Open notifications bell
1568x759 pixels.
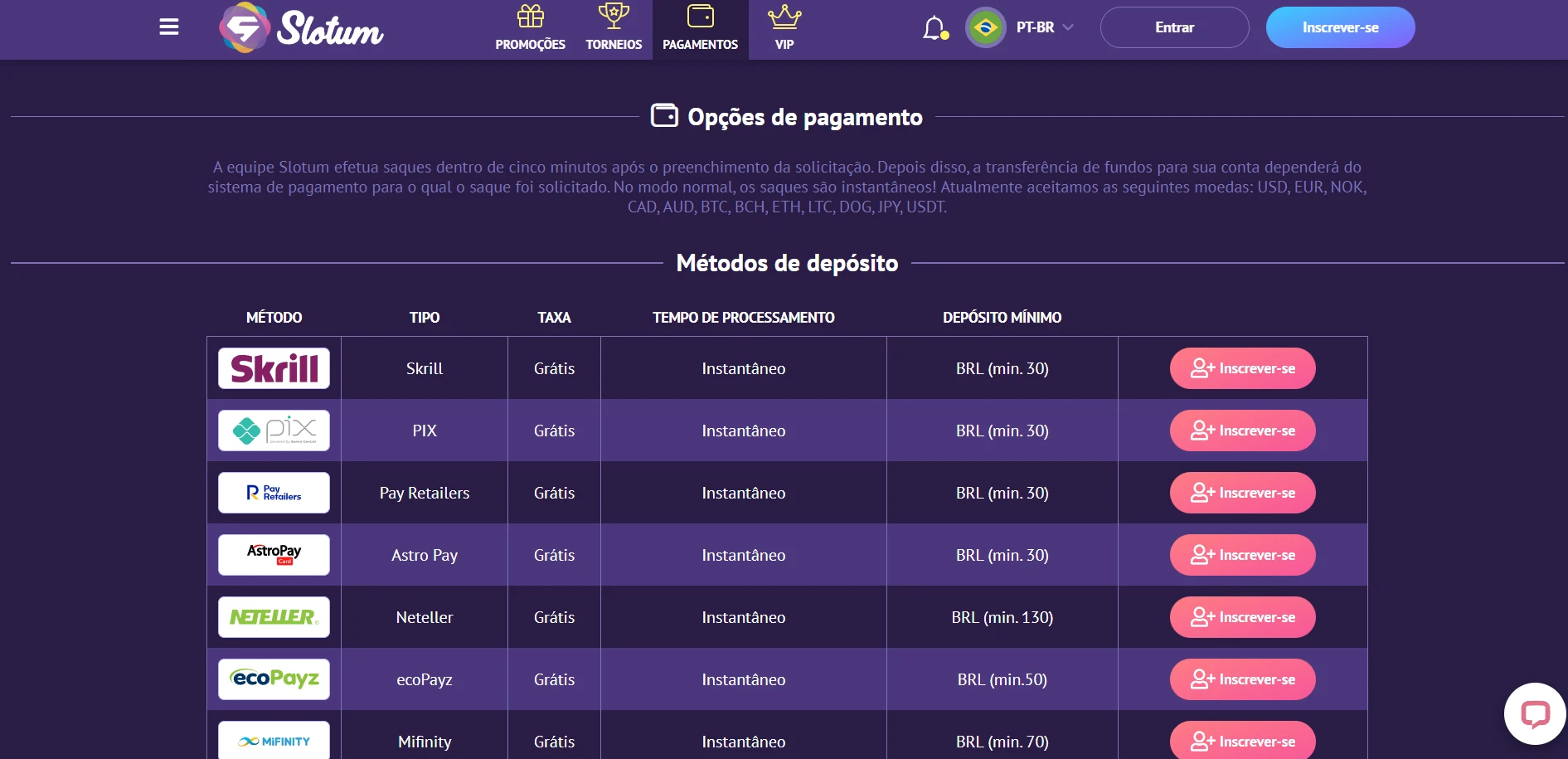[x=935, y=27]
